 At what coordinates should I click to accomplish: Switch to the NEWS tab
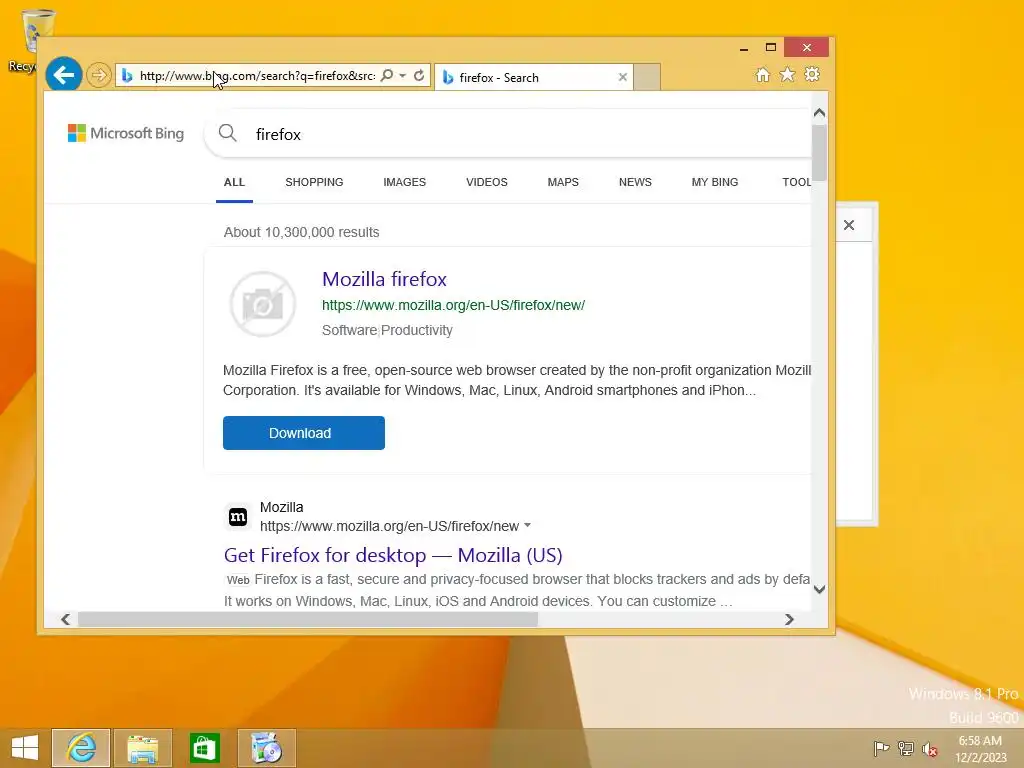click(635, 182)
